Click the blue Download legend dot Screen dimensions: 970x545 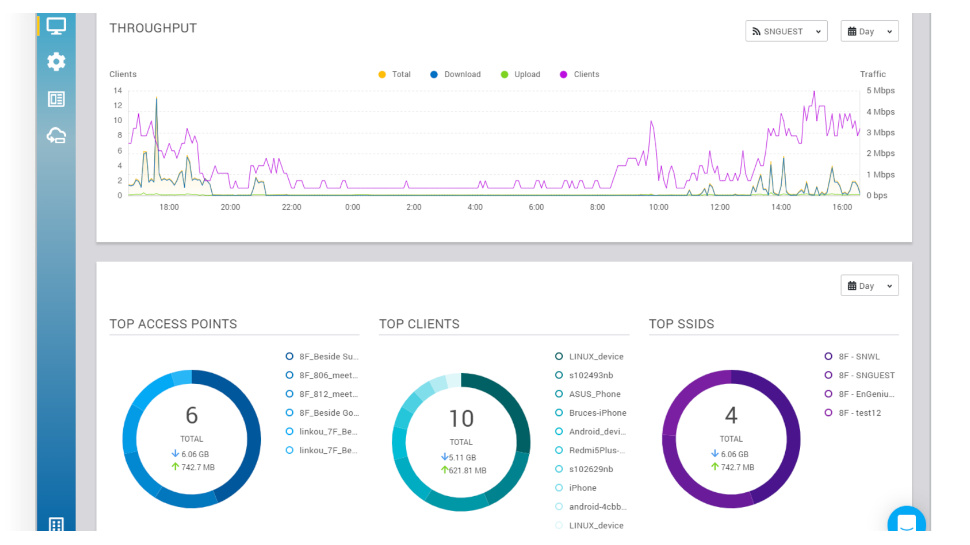[x=434, y=74]
